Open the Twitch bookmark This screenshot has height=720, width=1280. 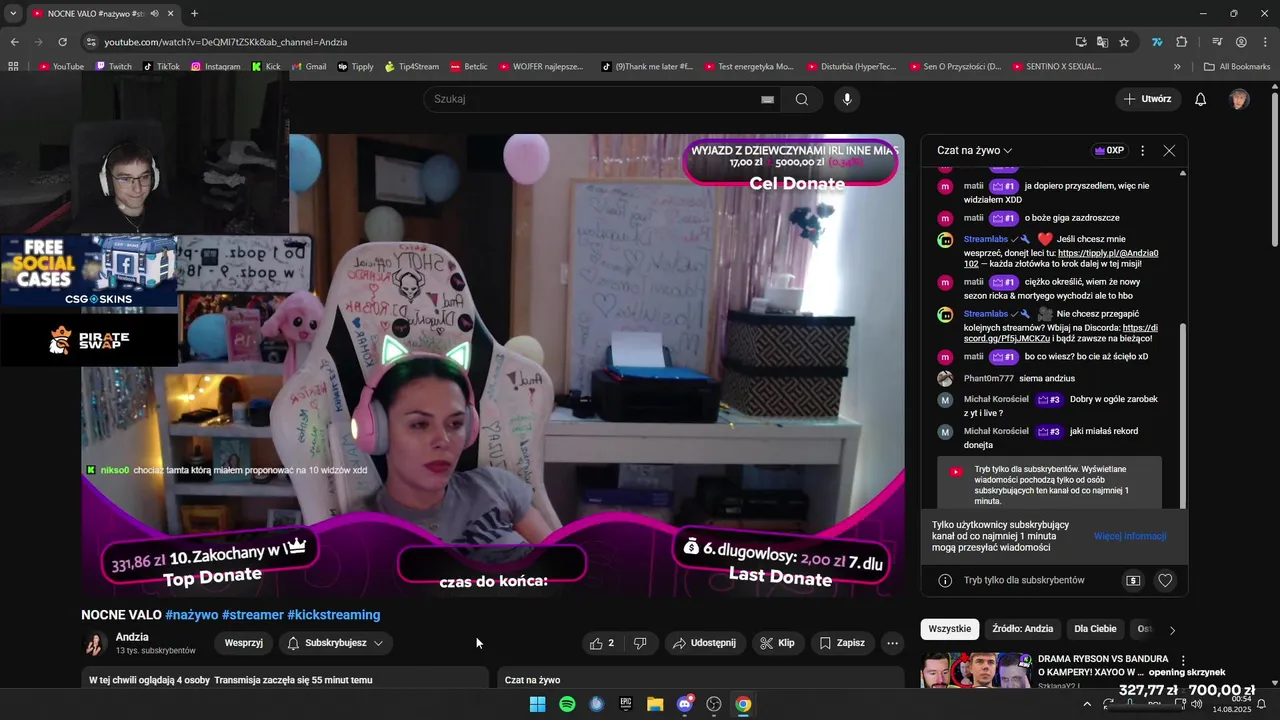[113, 67]
